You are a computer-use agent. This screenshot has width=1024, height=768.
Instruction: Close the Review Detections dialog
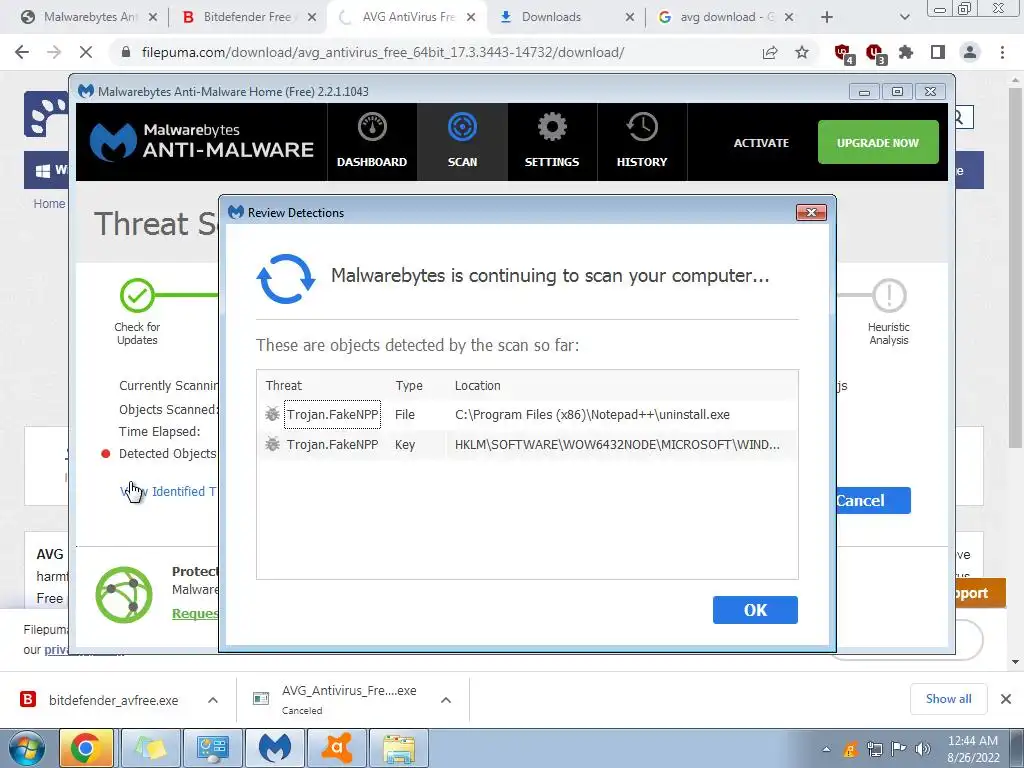[x=811, y=212]
